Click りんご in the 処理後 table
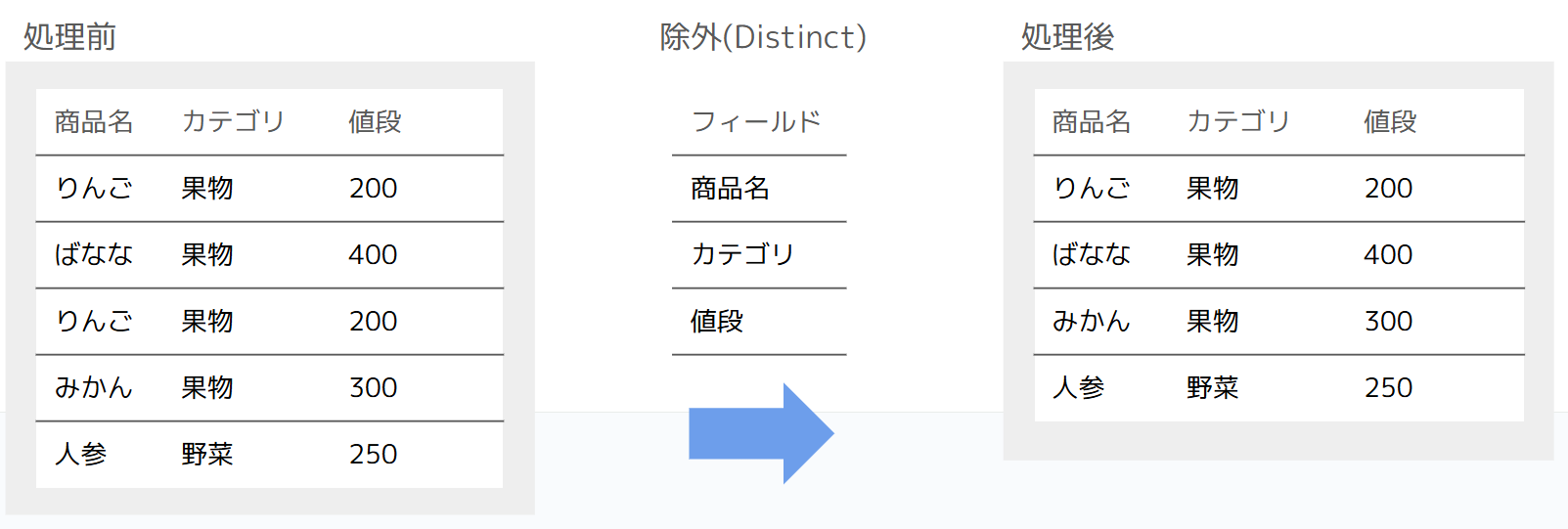1568x529 pixels. [1092, 188]
